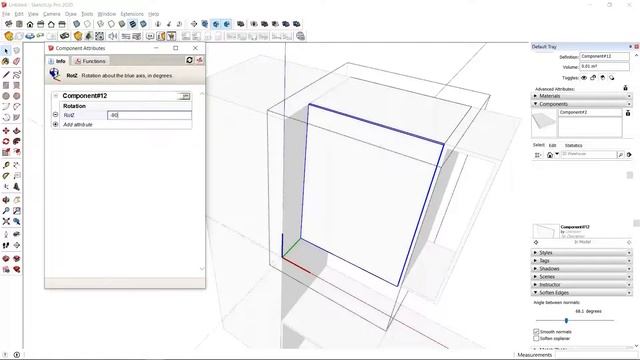Pick the Zoom magnifier tool
640x360 pixels.
point(6,211)
